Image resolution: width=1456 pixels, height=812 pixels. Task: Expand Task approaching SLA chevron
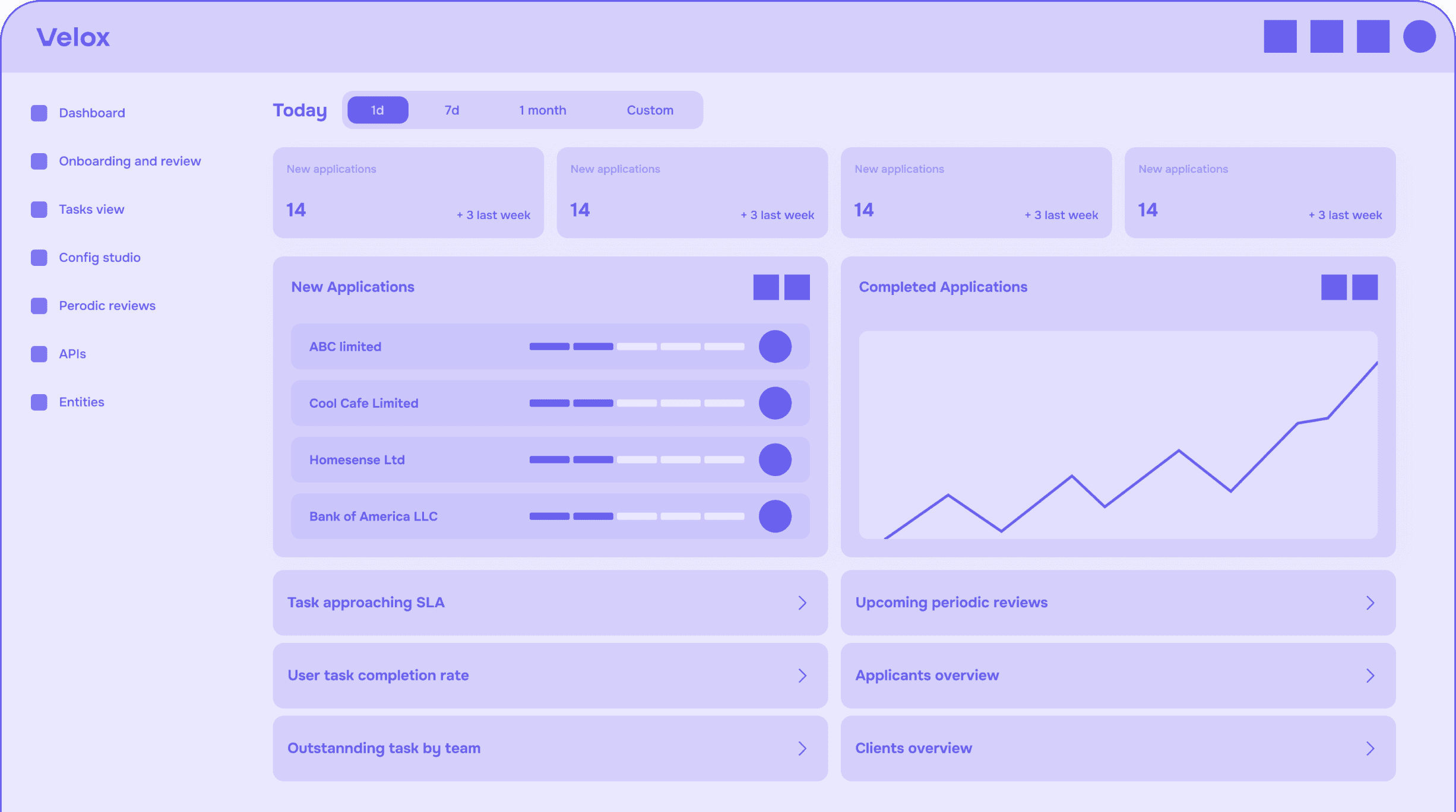[802, 603]
